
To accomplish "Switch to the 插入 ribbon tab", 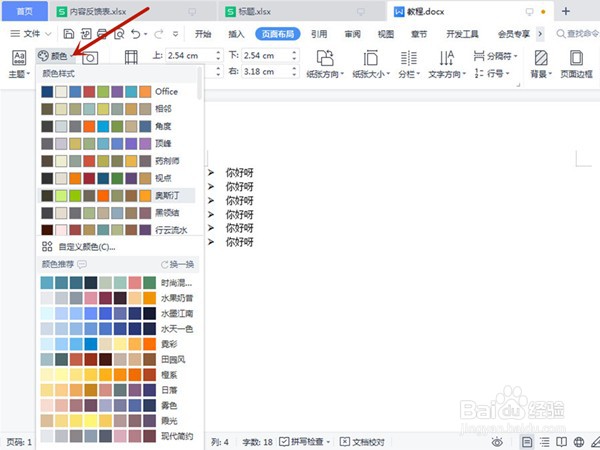I will (x=236, y=34).
